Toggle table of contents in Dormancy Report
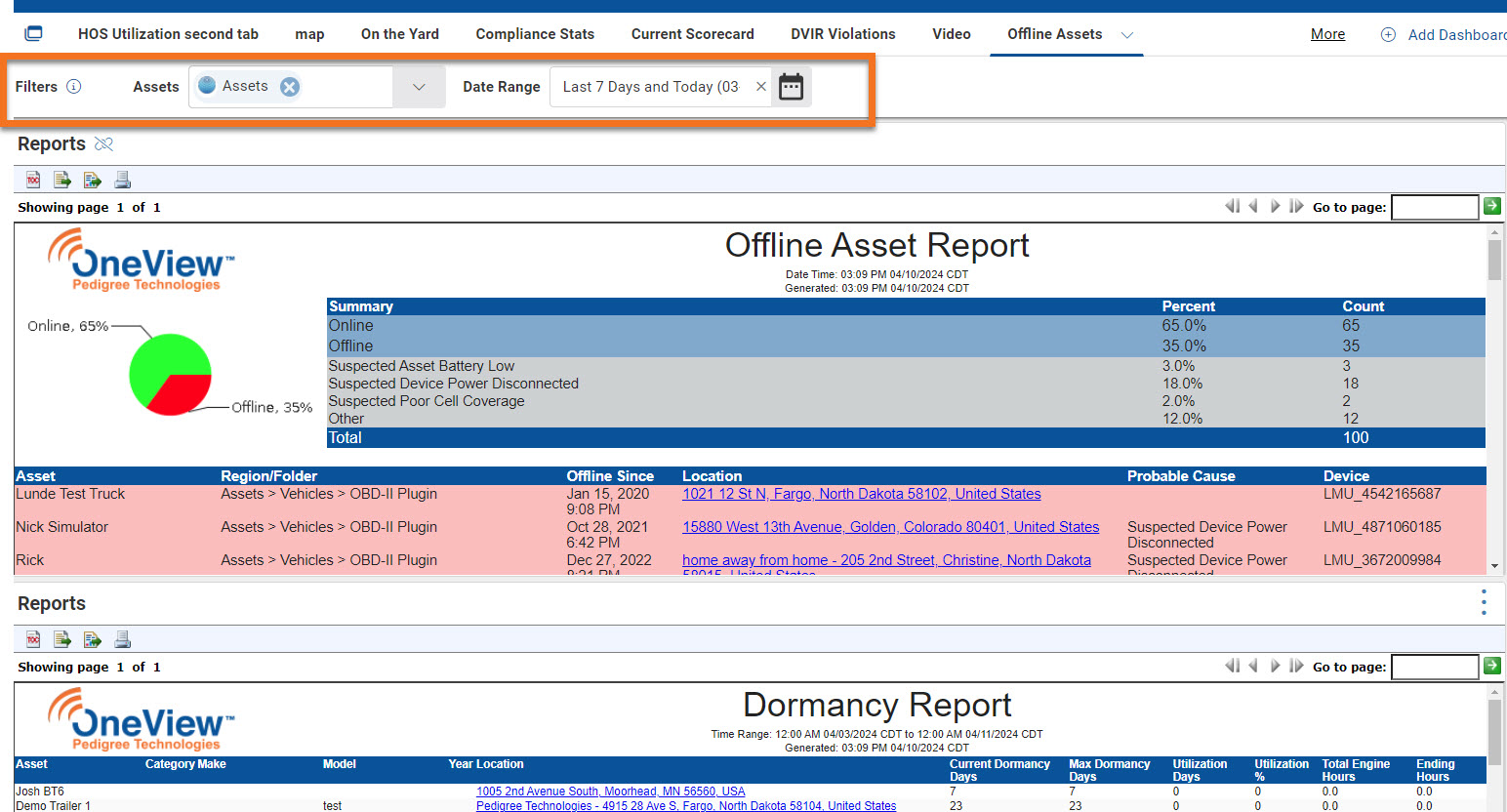 33,639
